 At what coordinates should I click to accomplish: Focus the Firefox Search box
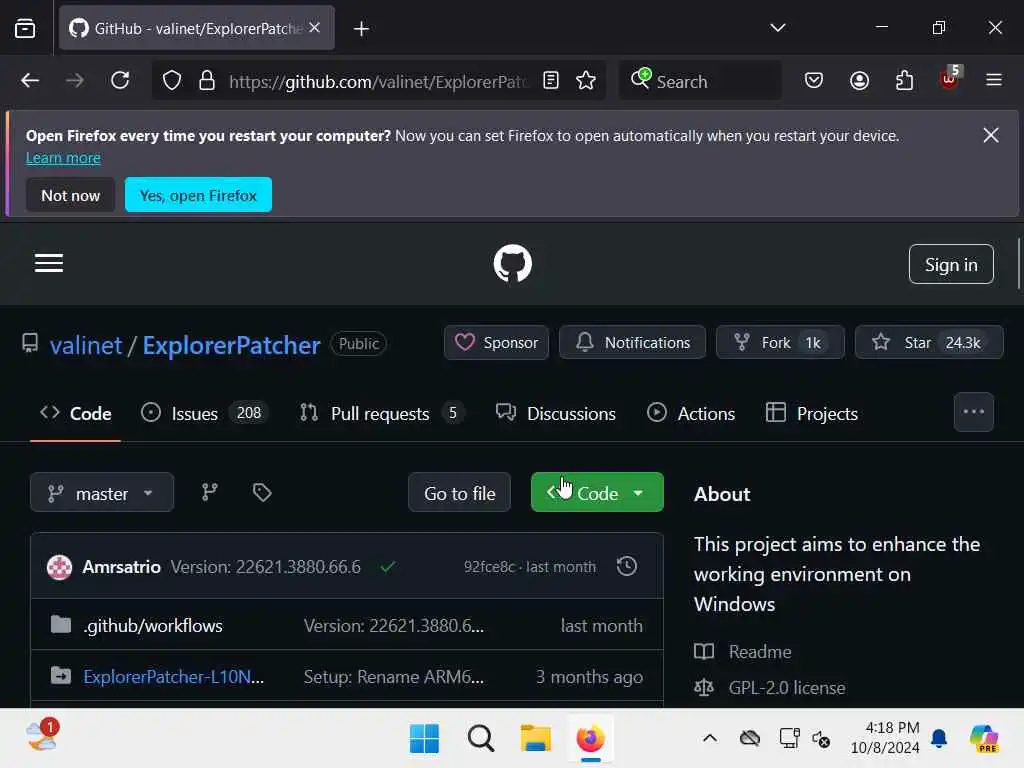701,81
